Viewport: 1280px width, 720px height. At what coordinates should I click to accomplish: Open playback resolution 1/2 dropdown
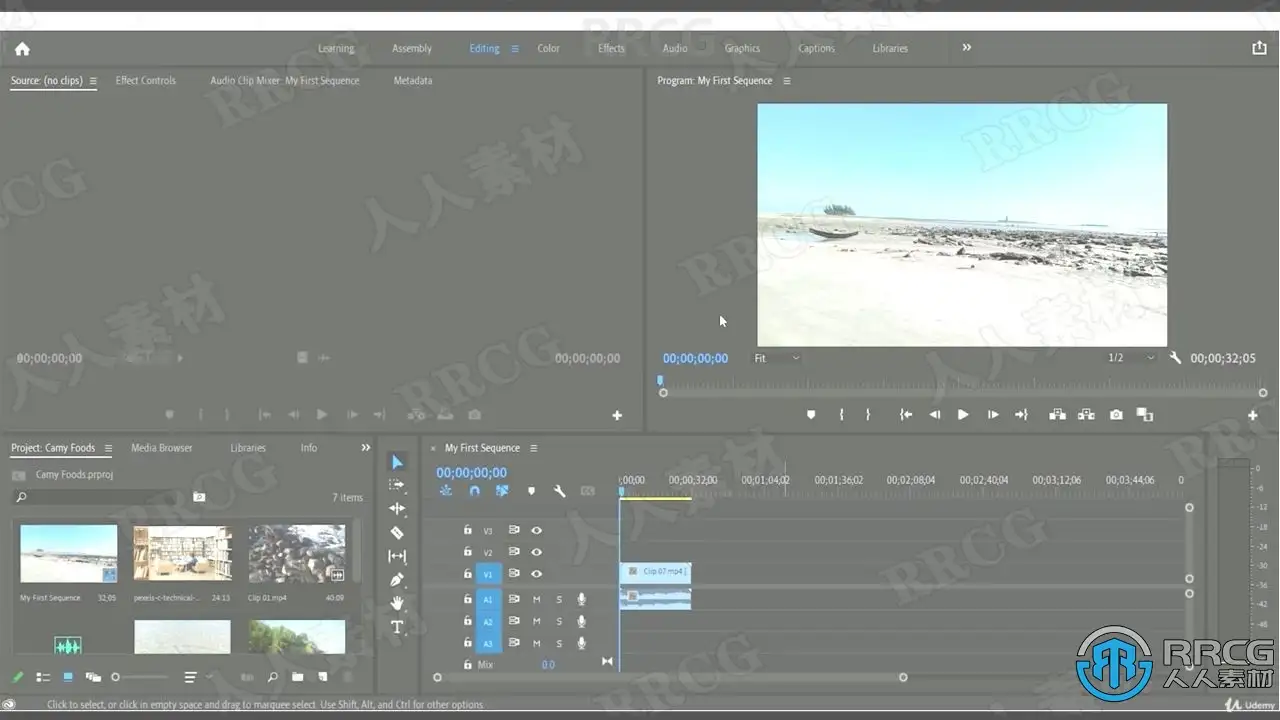[x=1130, y=358]
